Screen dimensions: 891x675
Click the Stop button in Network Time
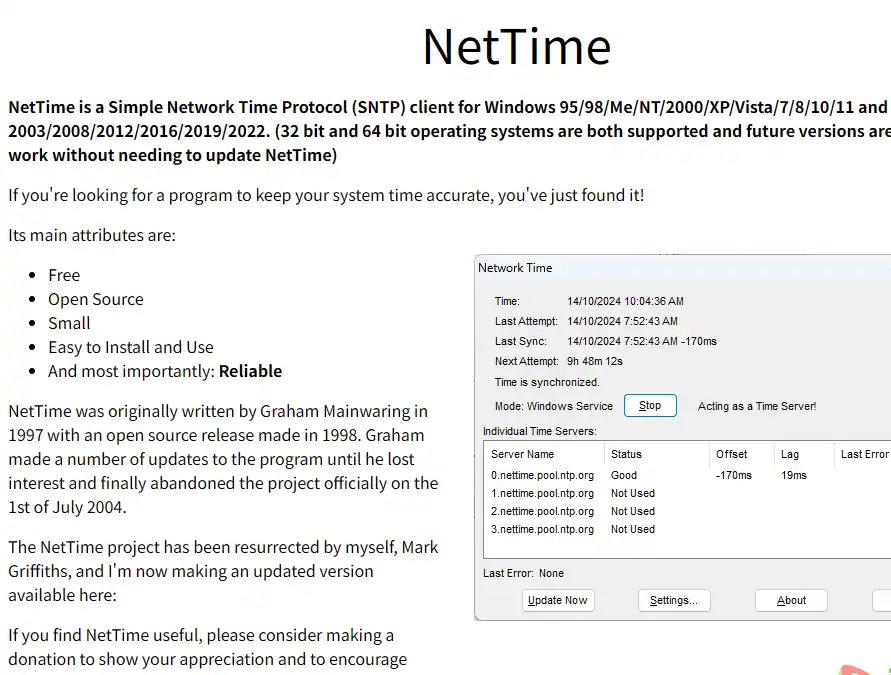pos(650,406)
